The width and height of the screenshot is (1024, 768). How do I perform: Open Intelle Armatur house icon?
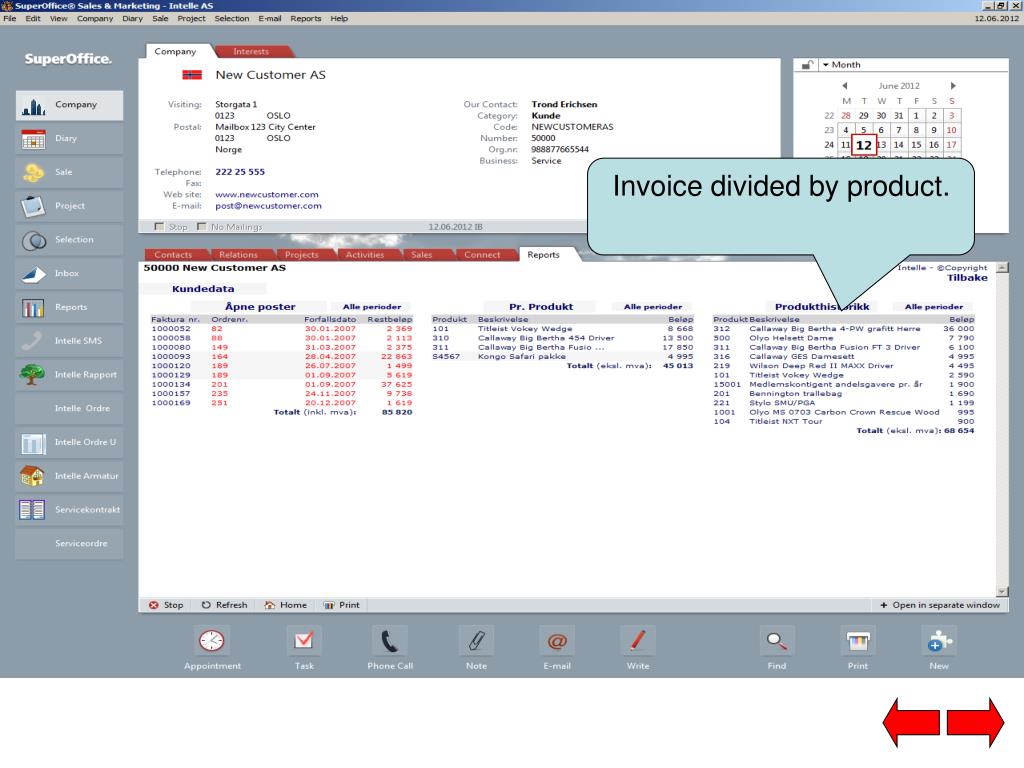click(32, 476)
